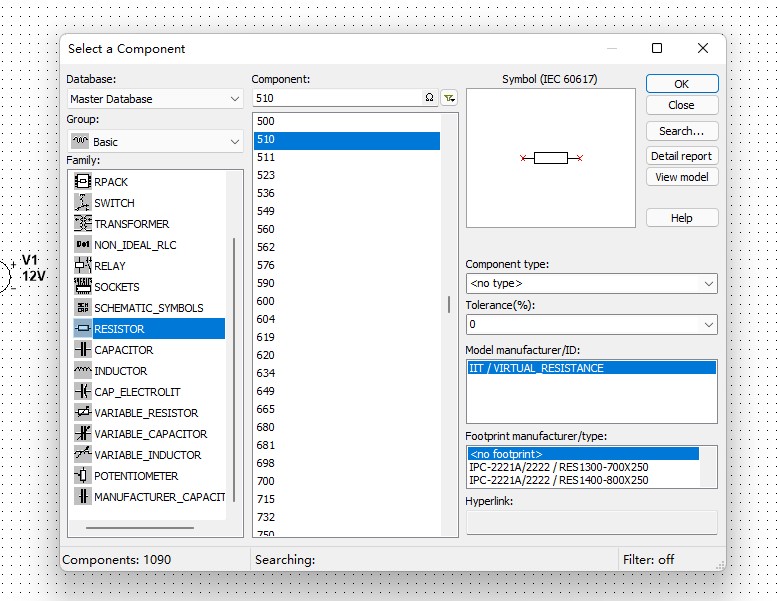Viewport: 777px width, 601px height.
Task: Select component value 500
Action: point(346,121)
